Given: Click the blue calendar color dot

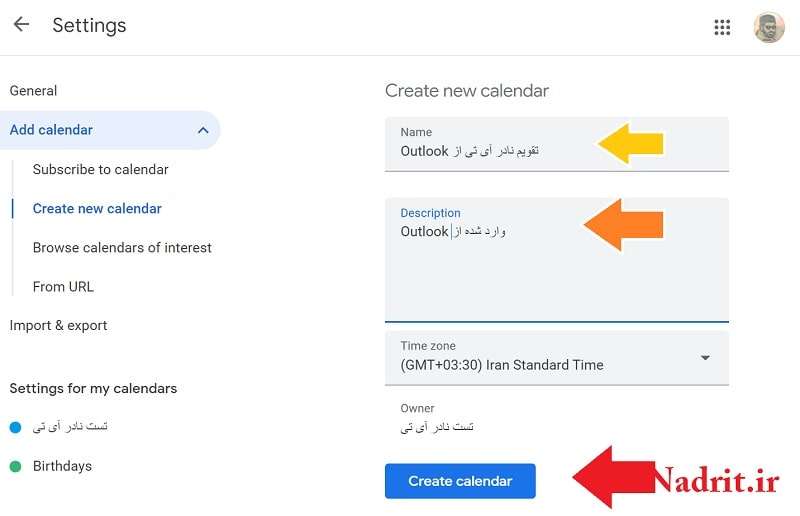Looking at the screenshot, I should coord(15,427).
